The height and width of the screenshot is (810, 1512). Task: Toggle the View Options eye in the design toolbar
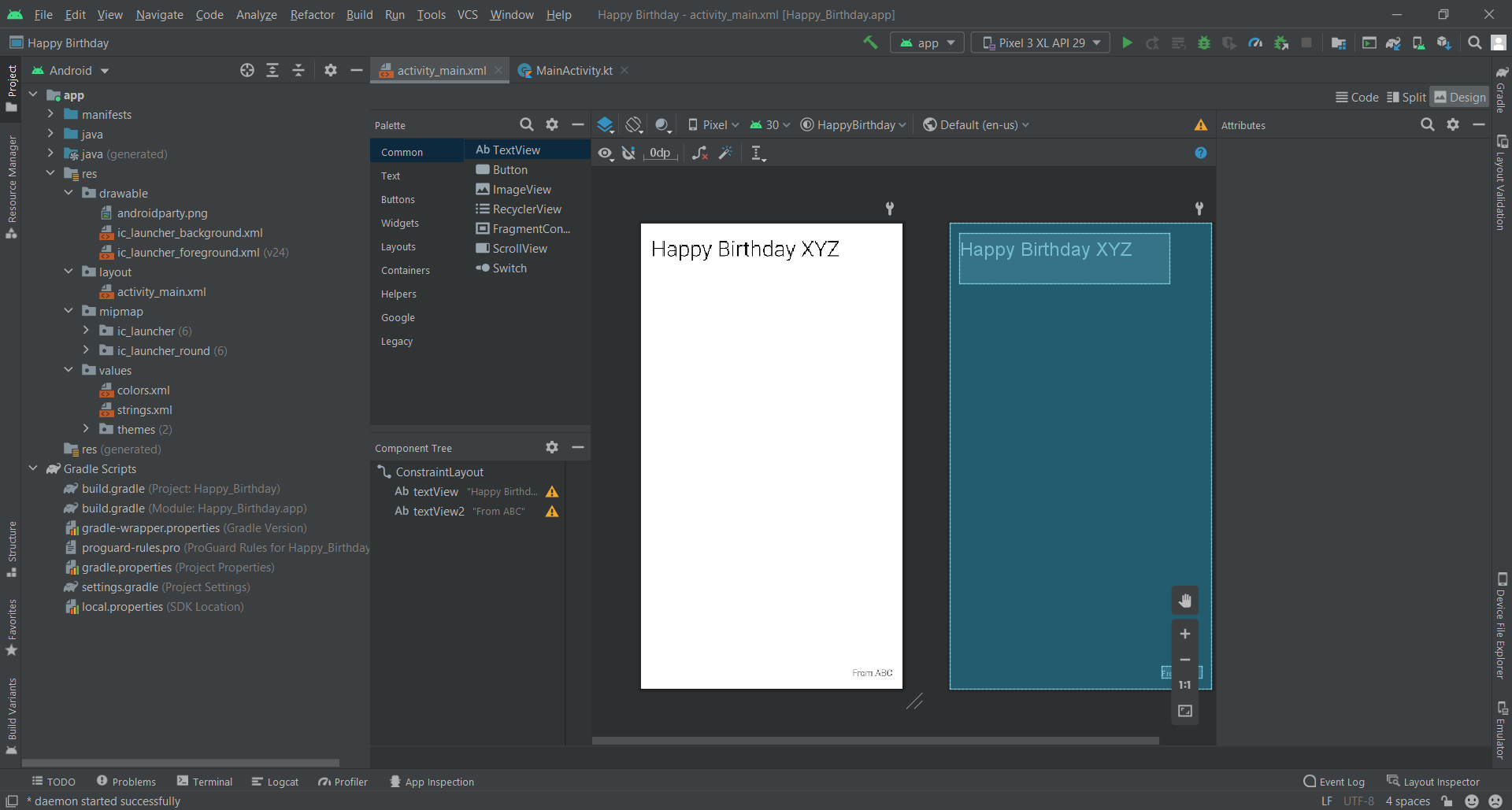(605, 153)
